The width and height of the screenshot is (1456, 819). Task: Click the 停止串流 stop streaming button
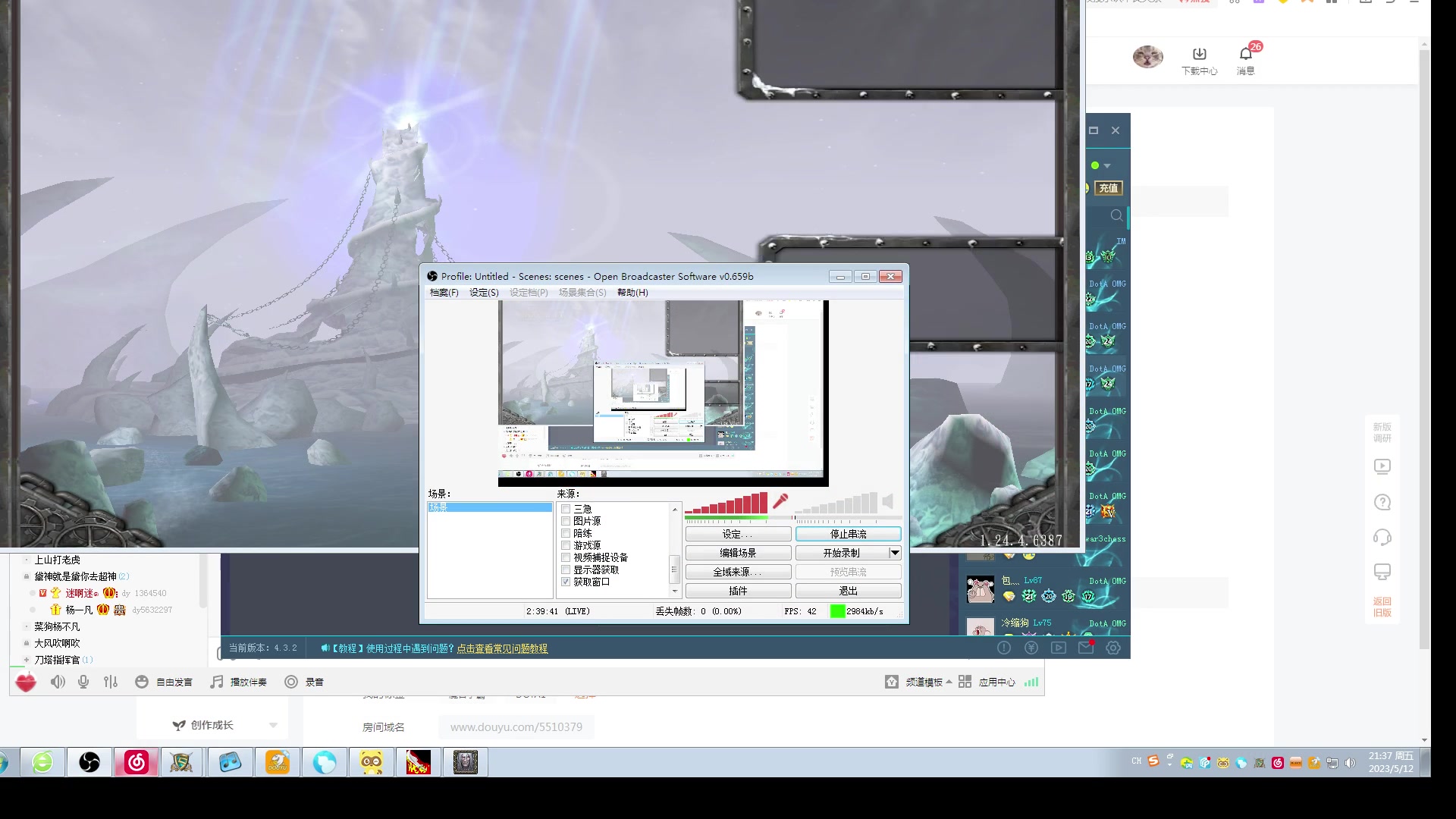click(848, 535)
